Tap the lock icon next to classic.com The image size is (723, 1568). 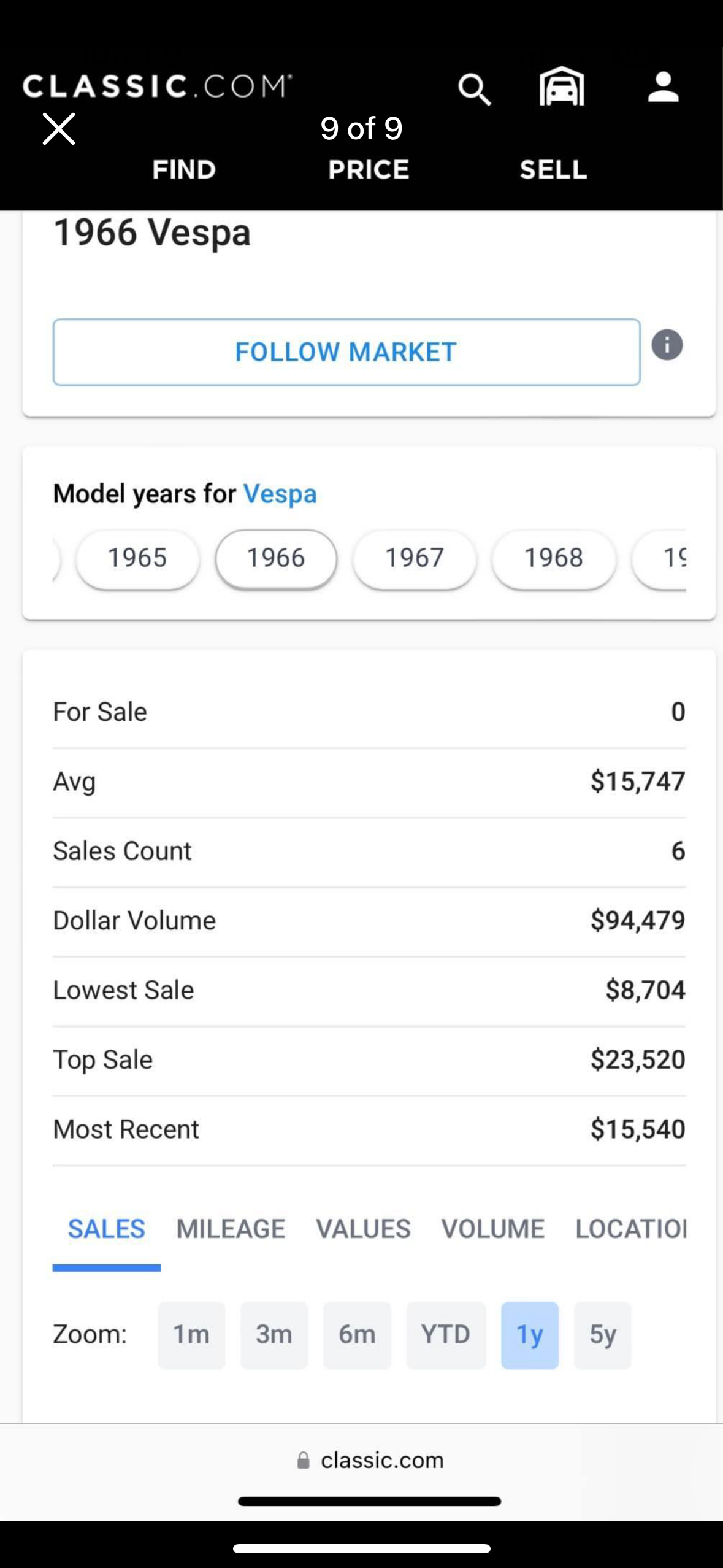point(303,1460)
